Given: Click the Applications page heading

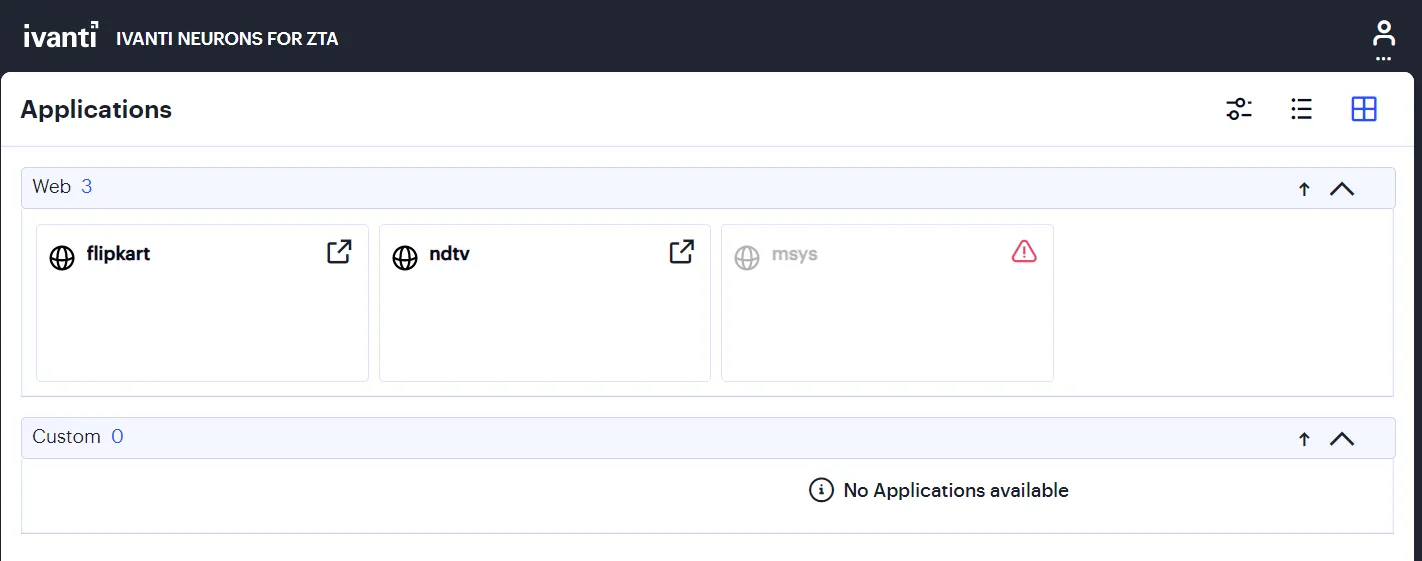Looking at the screenshot, I should click(x=96, y=110).
